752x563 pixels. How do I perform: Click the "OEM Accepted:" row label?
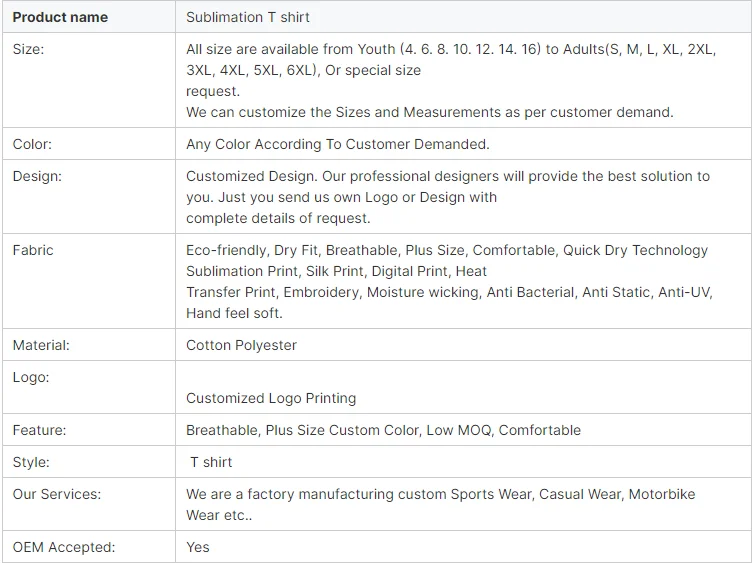coord(64,547)
